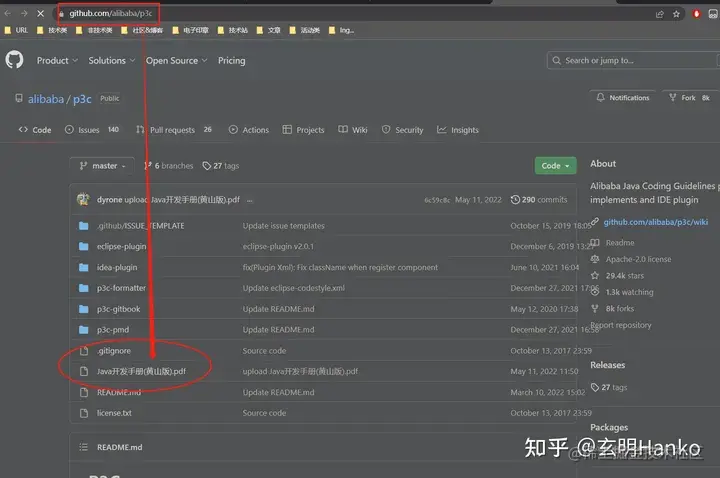Open the .gitignore file
Viewport: 720px width, 478px height.
tap(113, 351)
